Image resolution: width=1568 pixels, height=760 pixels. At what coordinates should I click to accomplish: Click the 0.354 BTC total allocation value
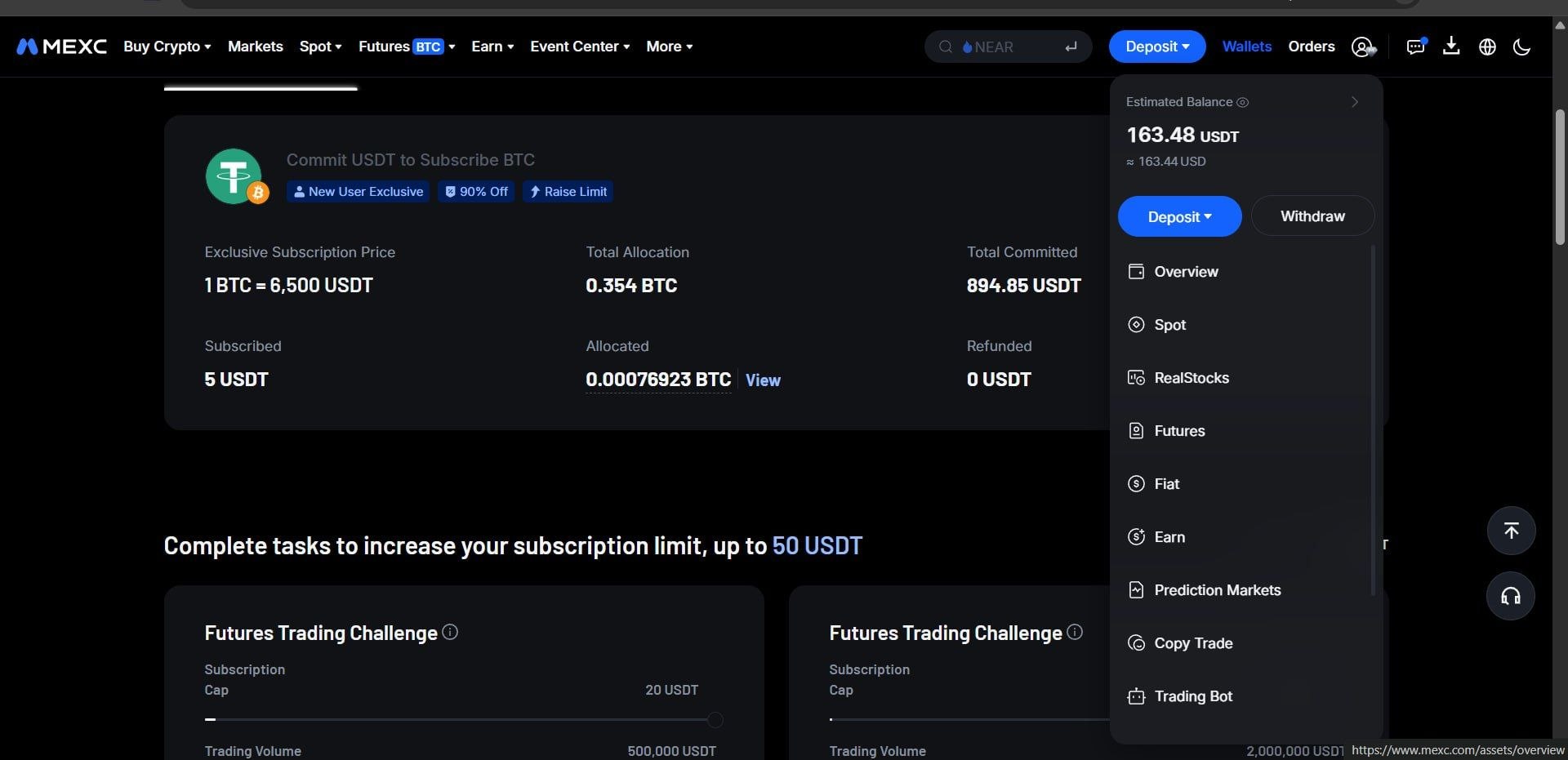pos(631,286)
